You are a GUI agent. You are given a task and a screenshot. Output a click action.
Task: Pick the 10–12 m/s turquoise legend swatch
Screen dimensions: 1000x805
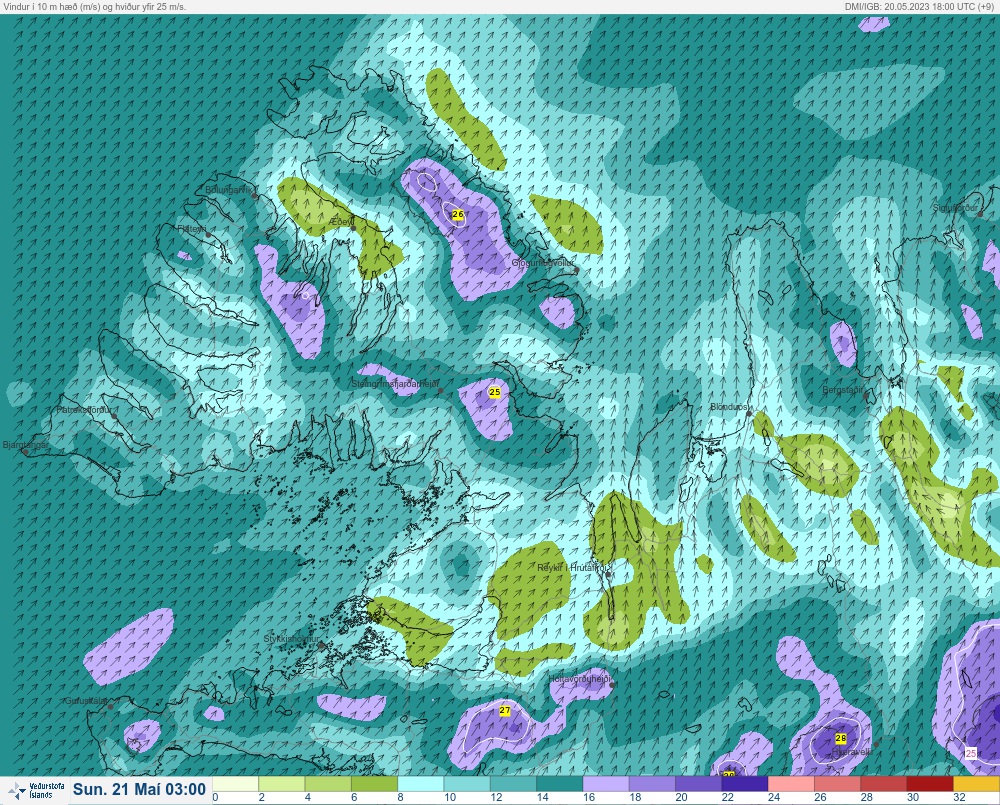(467, 783)
